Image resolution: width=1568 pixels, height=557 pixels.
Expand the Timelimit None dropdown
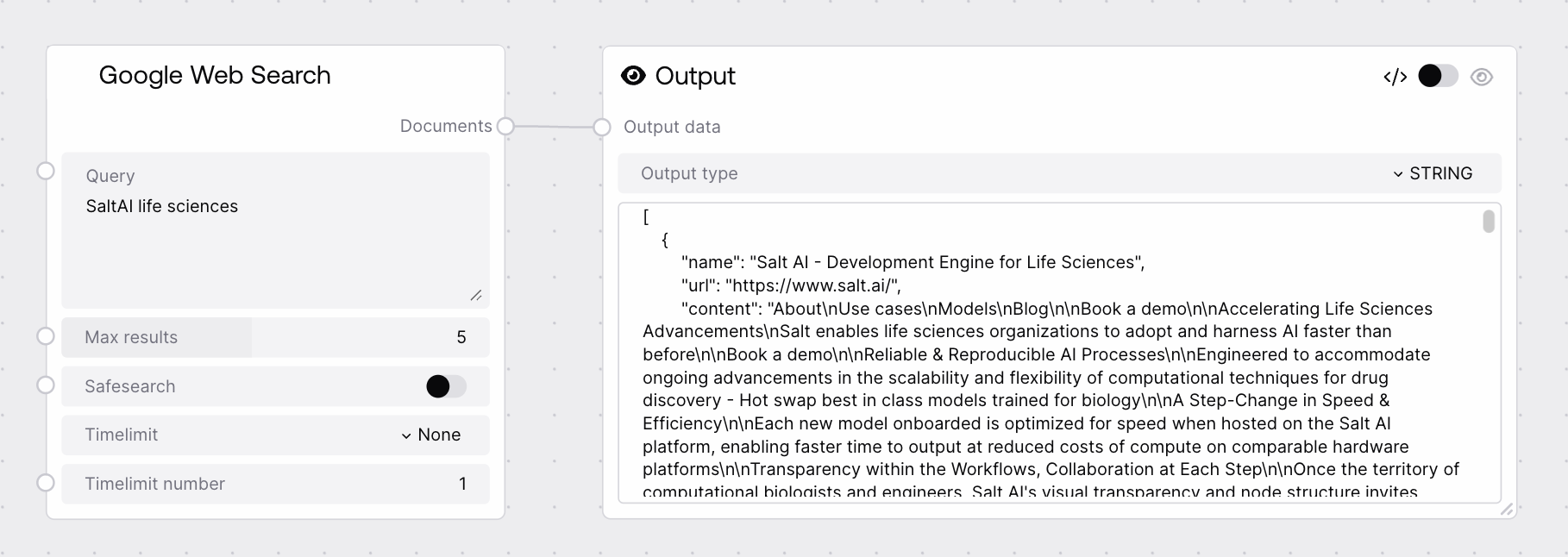coord(430,435)
